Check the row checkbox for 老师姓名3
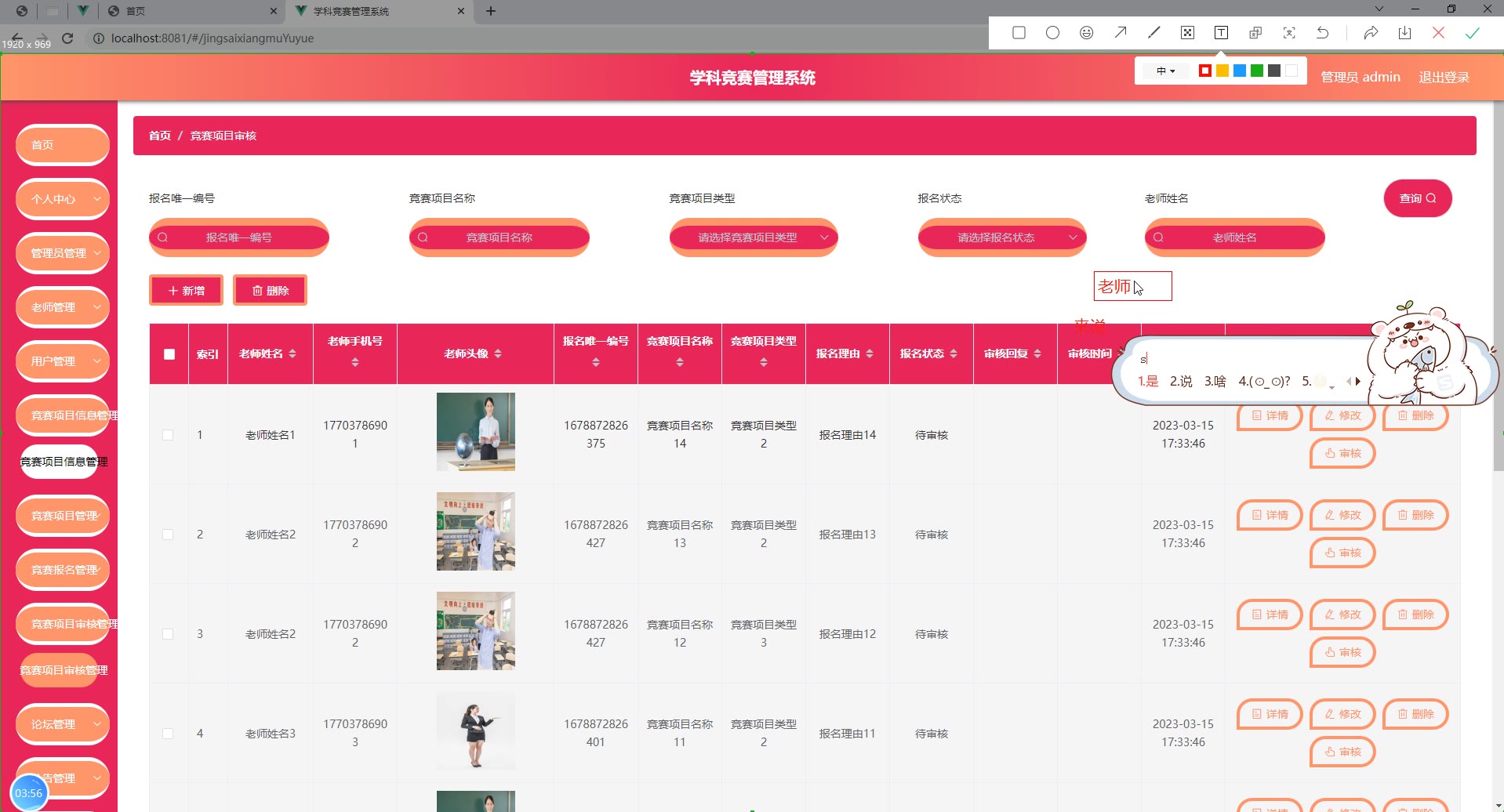 [x=168, y=734]
